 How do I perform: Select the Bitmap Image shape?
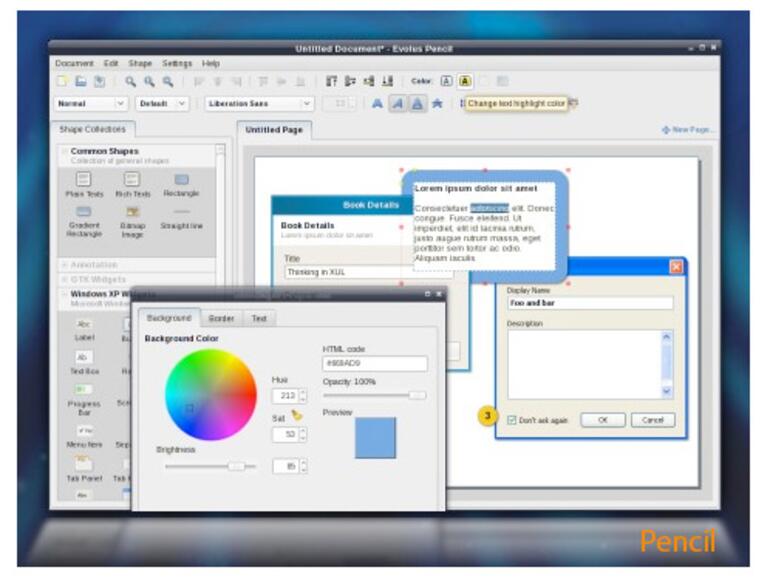point(133,221)
